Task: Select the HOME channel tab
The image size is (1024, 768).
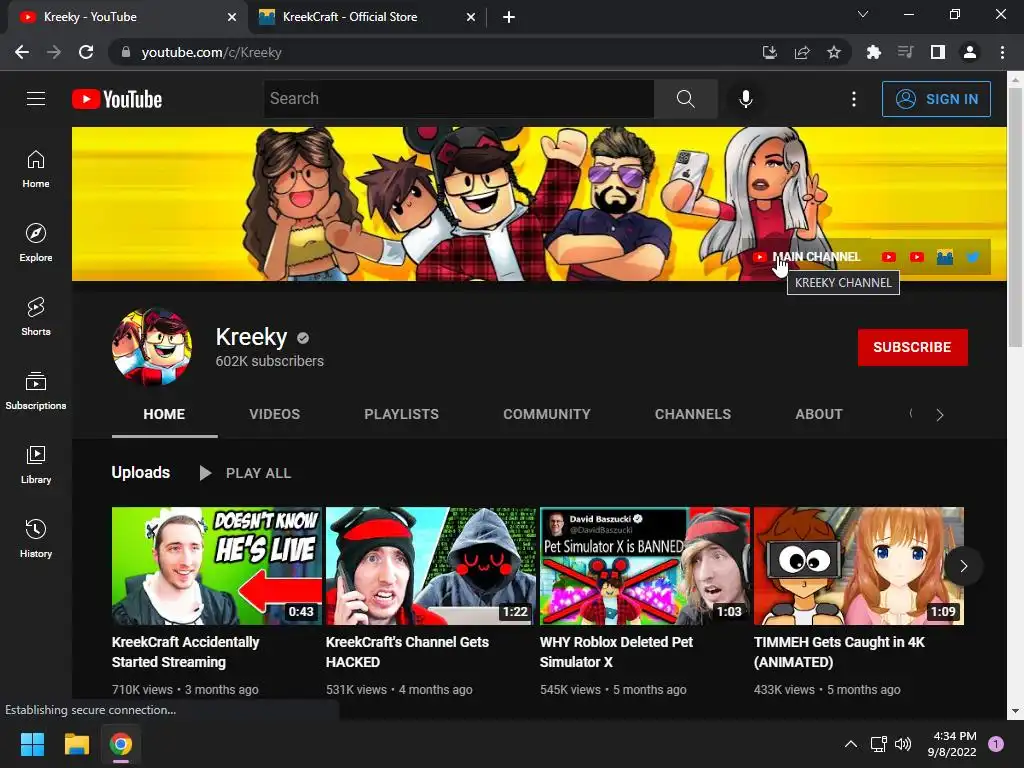Action: click(164, 414)
